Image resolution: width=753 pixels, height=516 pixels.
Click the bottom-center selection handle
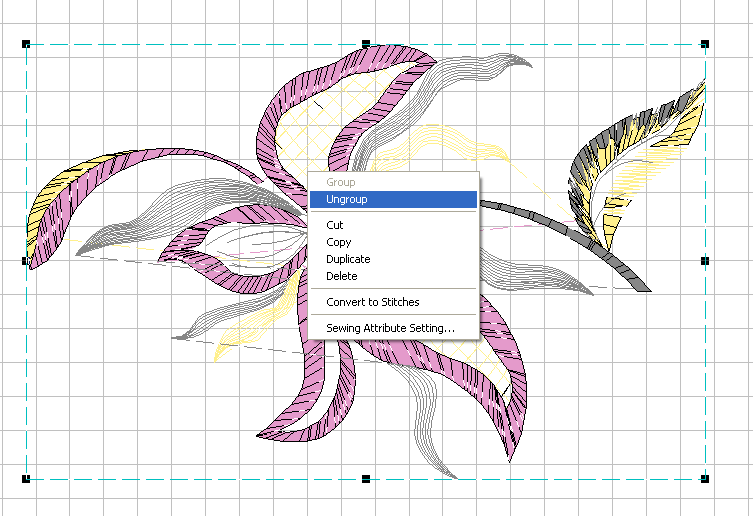(366, 478)
